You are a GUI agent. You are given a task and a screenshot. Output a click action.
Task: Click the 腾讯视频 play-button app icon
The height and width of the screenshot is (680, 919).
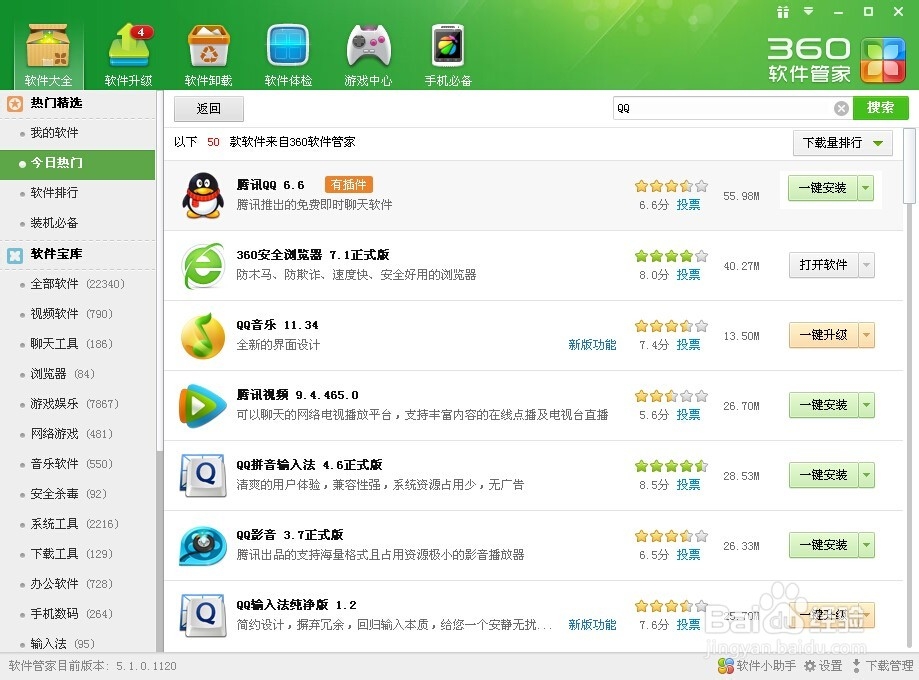[x=202, y=405]
